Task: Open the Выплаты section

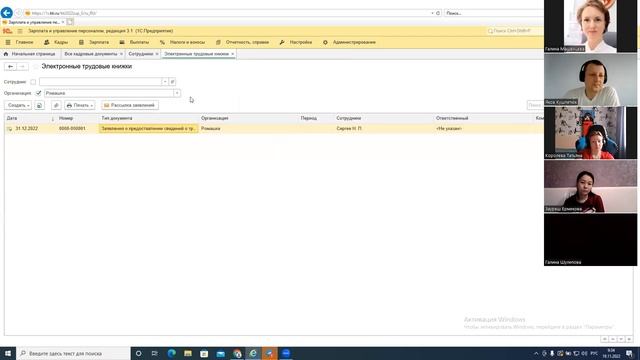Action: [134, 42]
